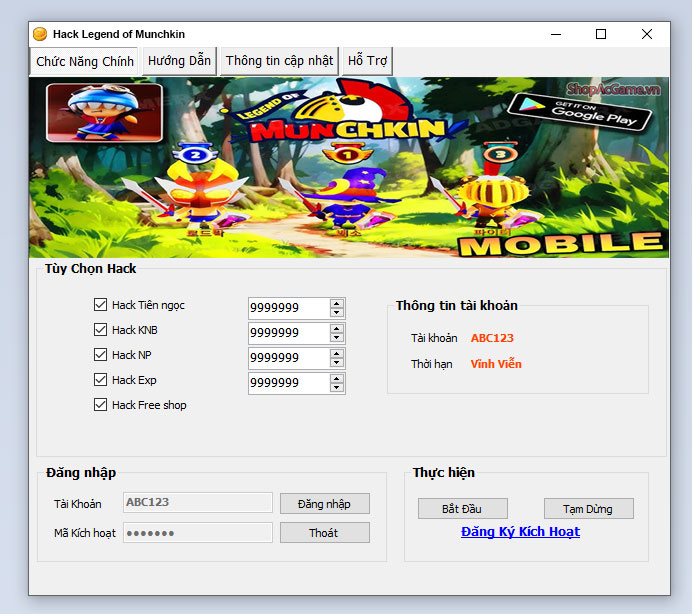Uncheck the Hack Free shop option
This screenshot has width=693, height=616.
[x=100, y=405]
